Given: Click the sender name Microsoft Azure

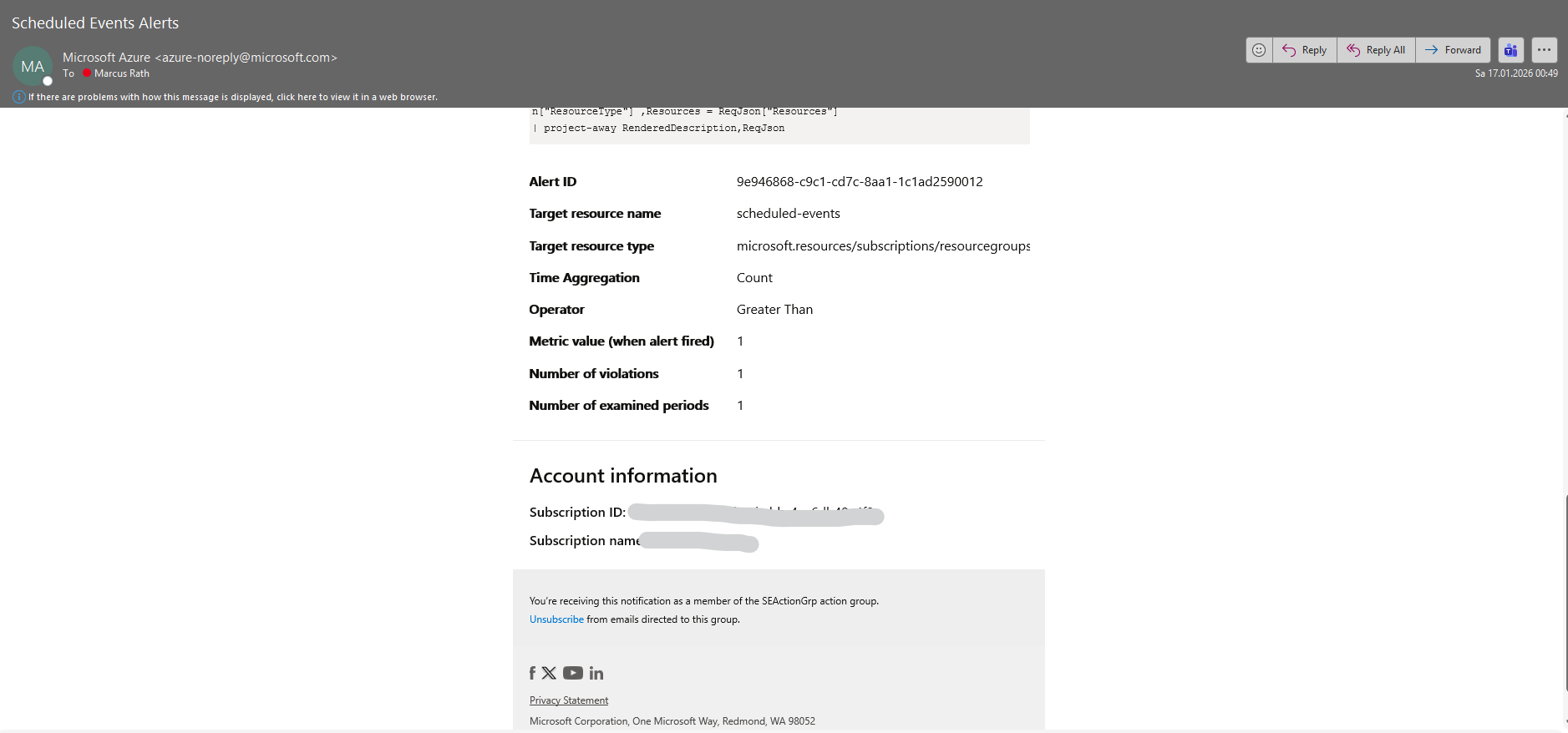Looking at the screenshot, I should pos(106,58).
